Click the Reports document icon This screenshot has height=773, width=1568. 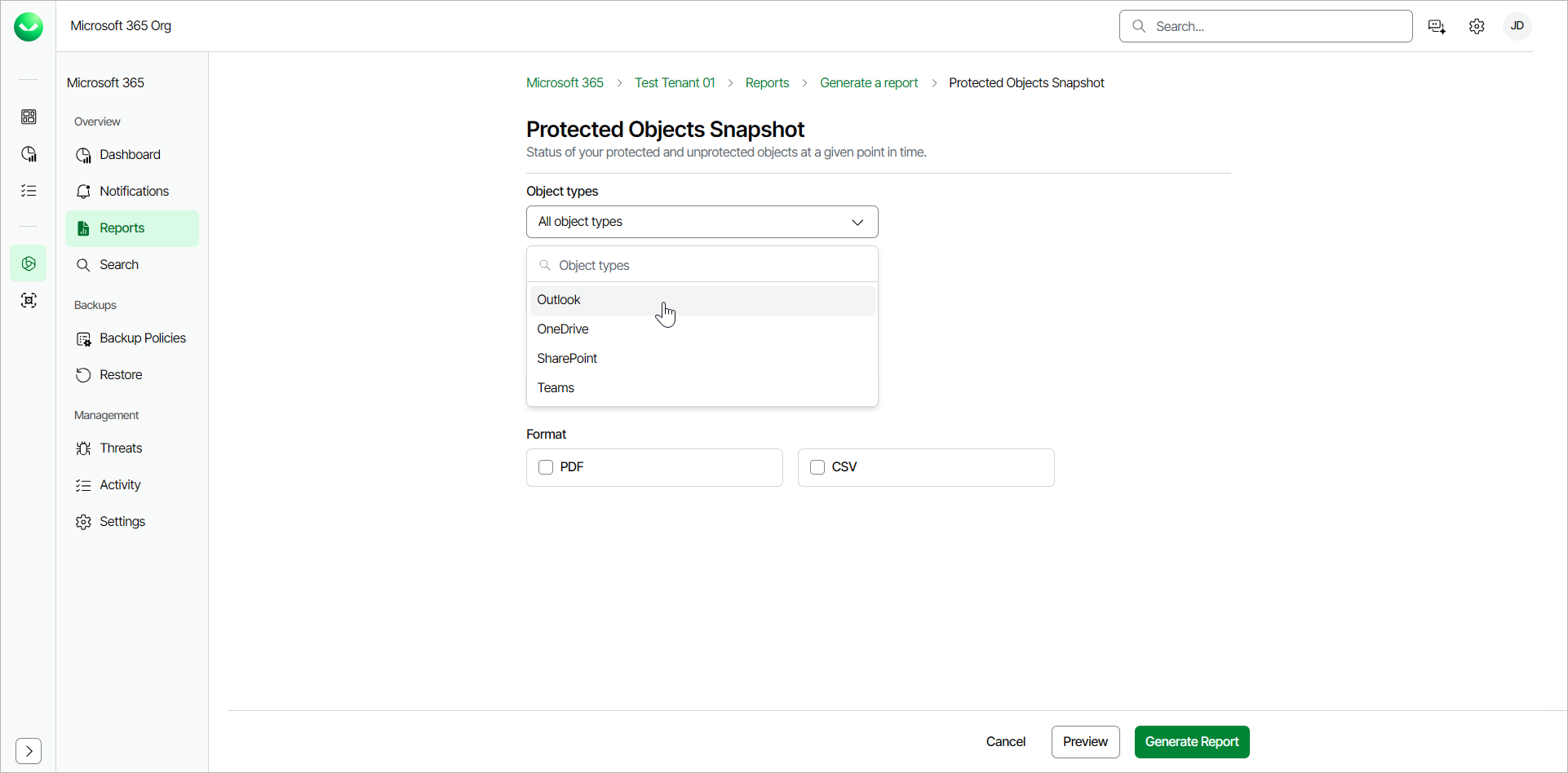(x=83, y=228)
